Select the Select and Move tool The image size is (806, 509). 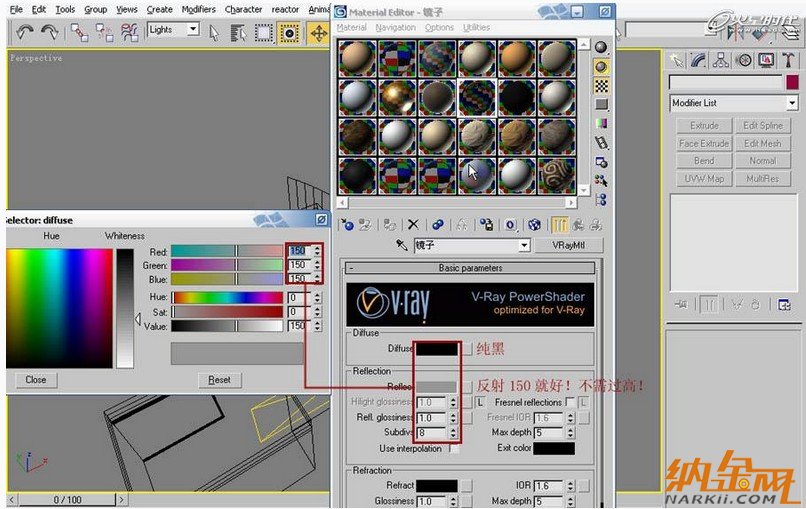pos(319,32)
